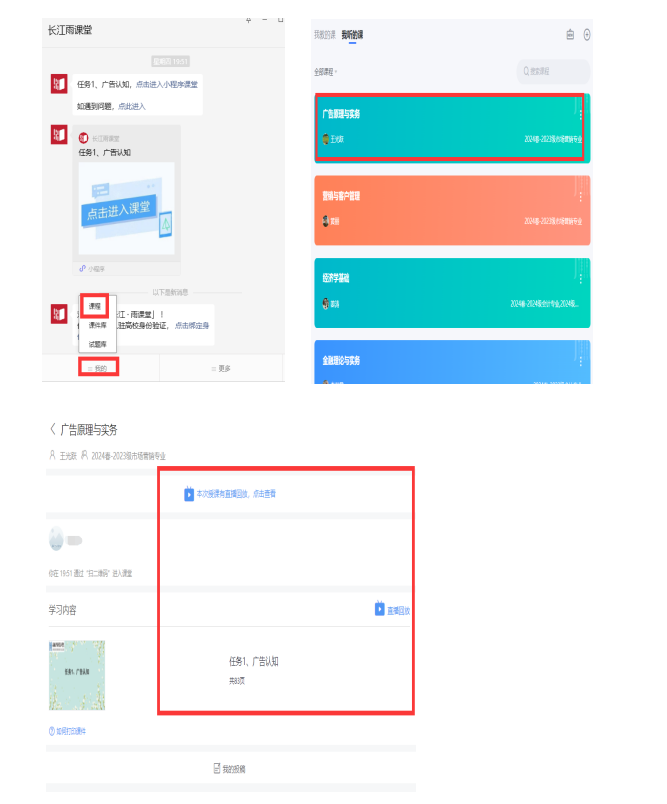The width and height of the screenshot is (667, 804).
Task: Open the 任务1 广告认知 slide thumbnail
Action: click(x=77, y=675)
